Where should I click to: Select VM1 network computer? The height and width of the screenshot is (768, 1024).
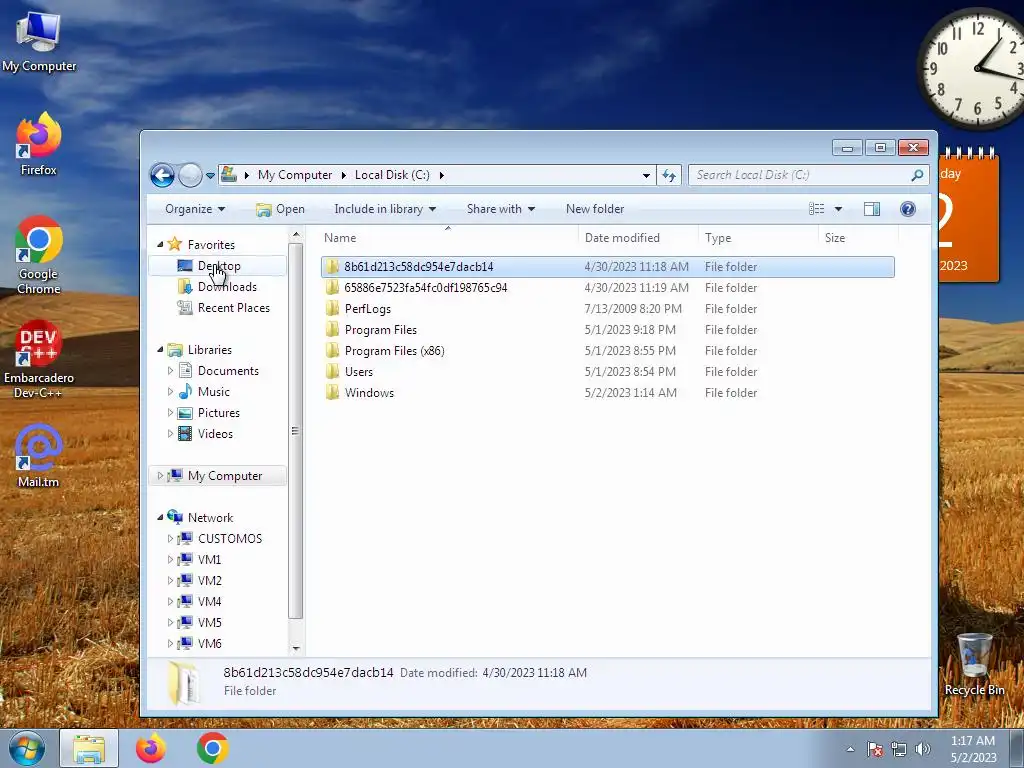200,560
